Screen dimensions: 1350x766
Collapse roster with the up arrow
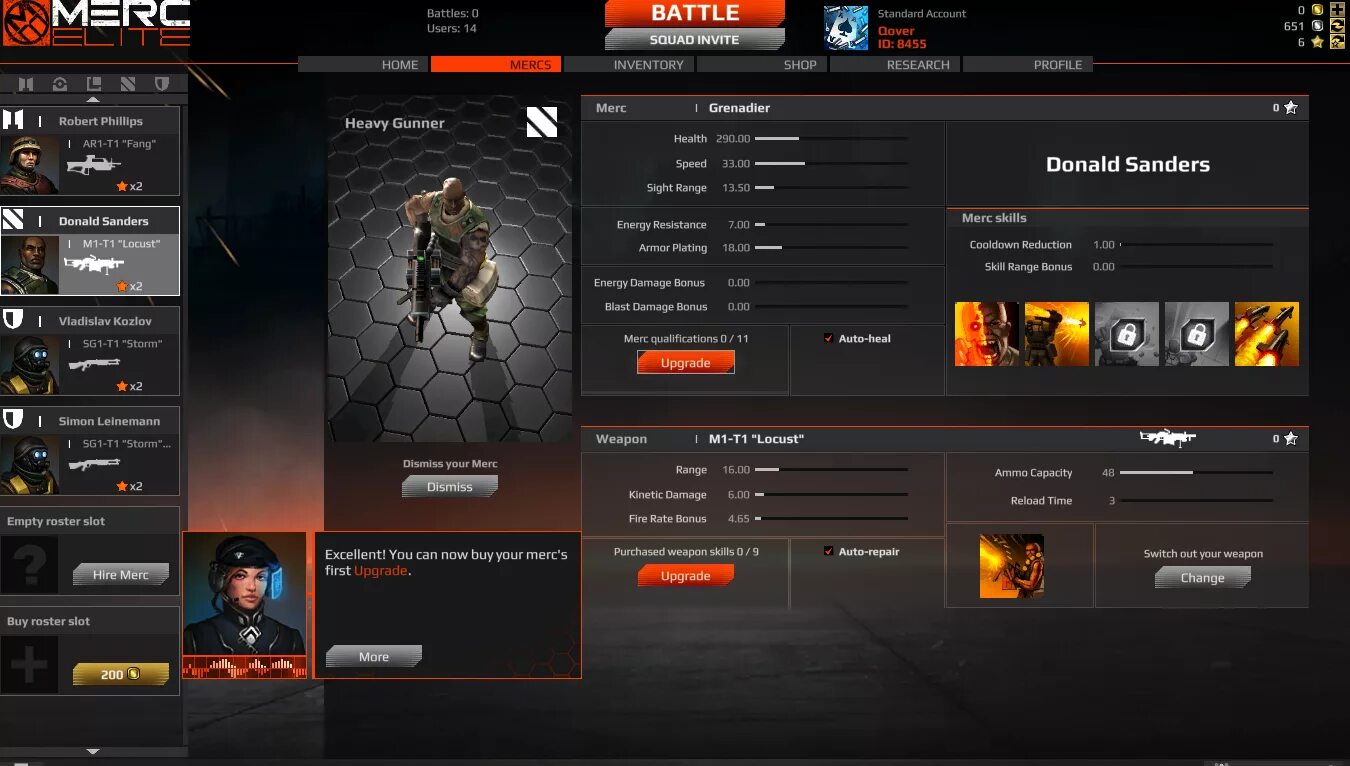(93, 100)
